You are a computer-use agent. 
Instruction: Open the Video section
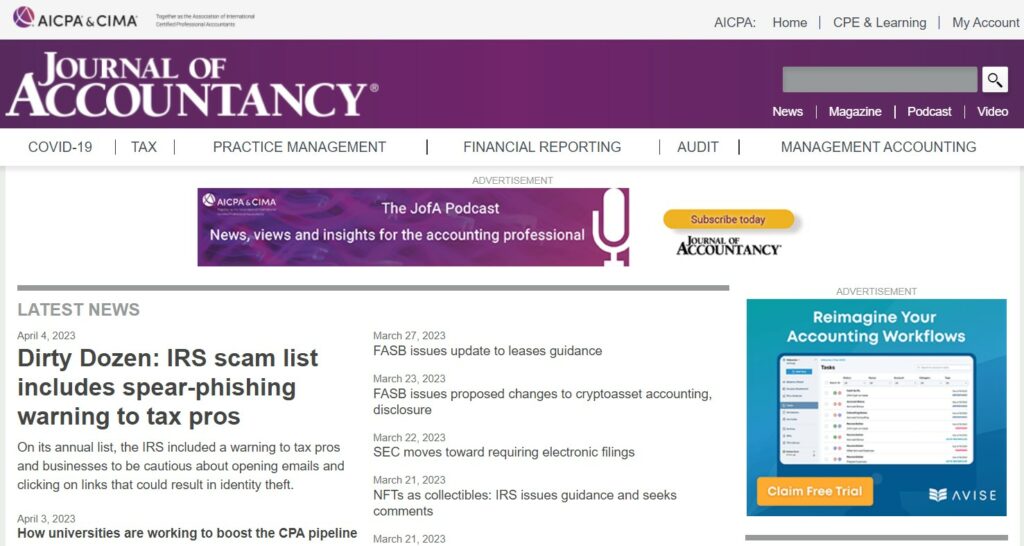[992, 112]
